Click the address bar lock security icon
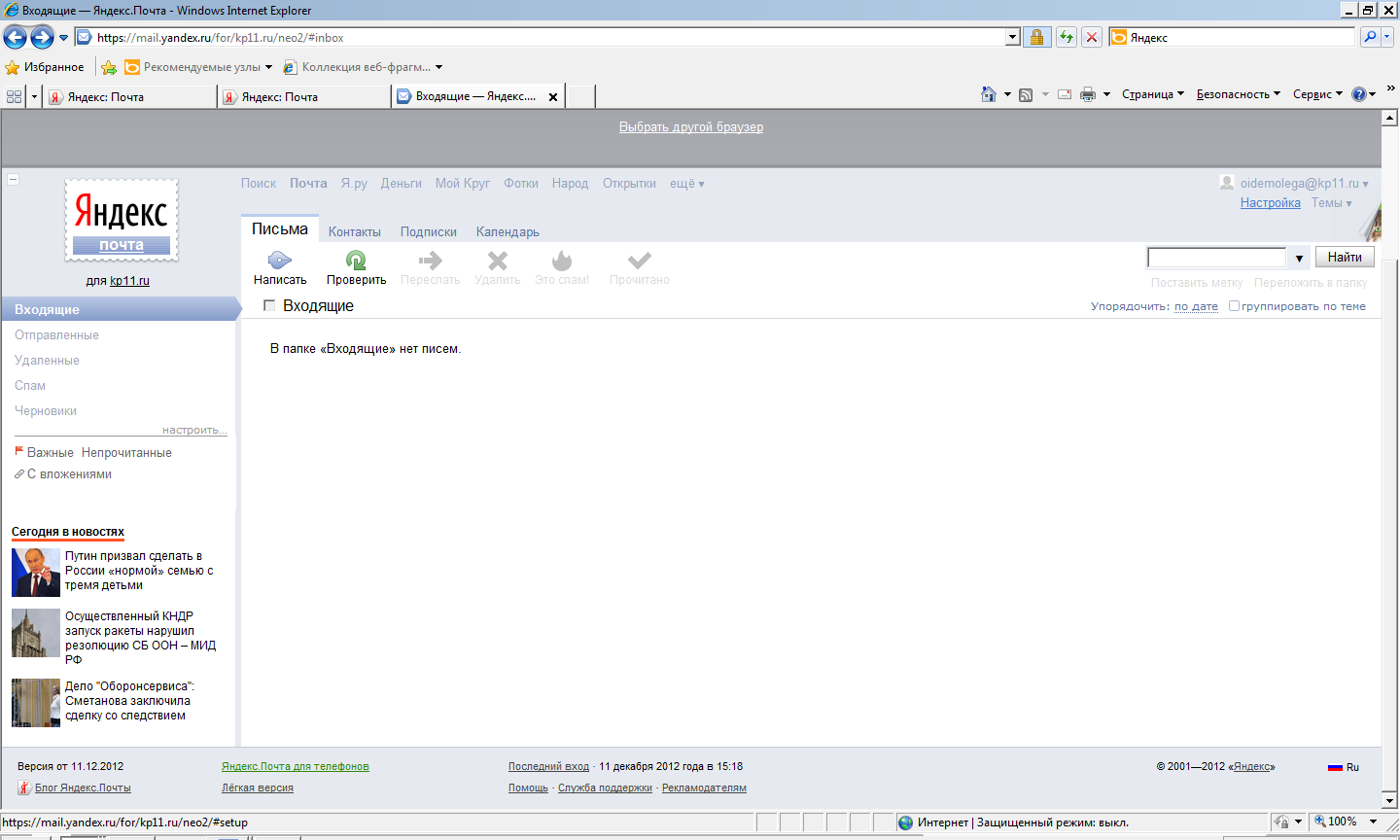1400x840 pixels. (x=1037, y=37)
